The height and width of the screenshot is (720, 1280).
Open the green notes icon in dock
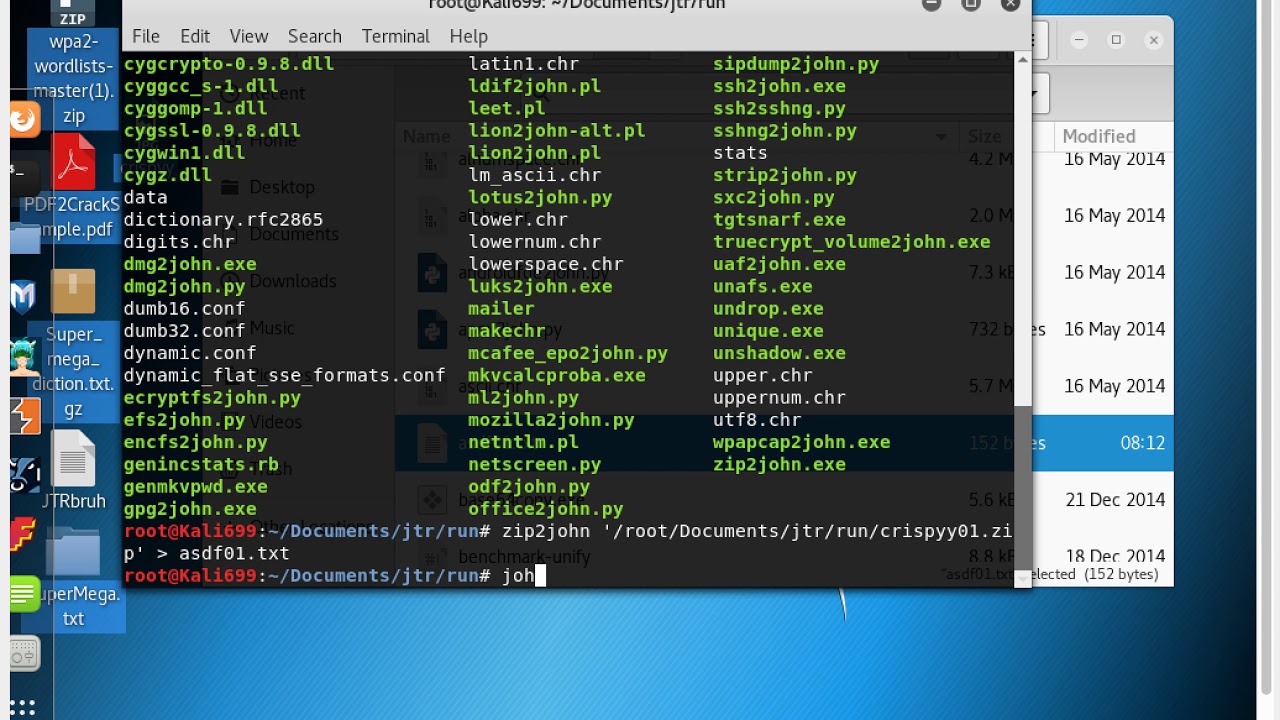23,594
